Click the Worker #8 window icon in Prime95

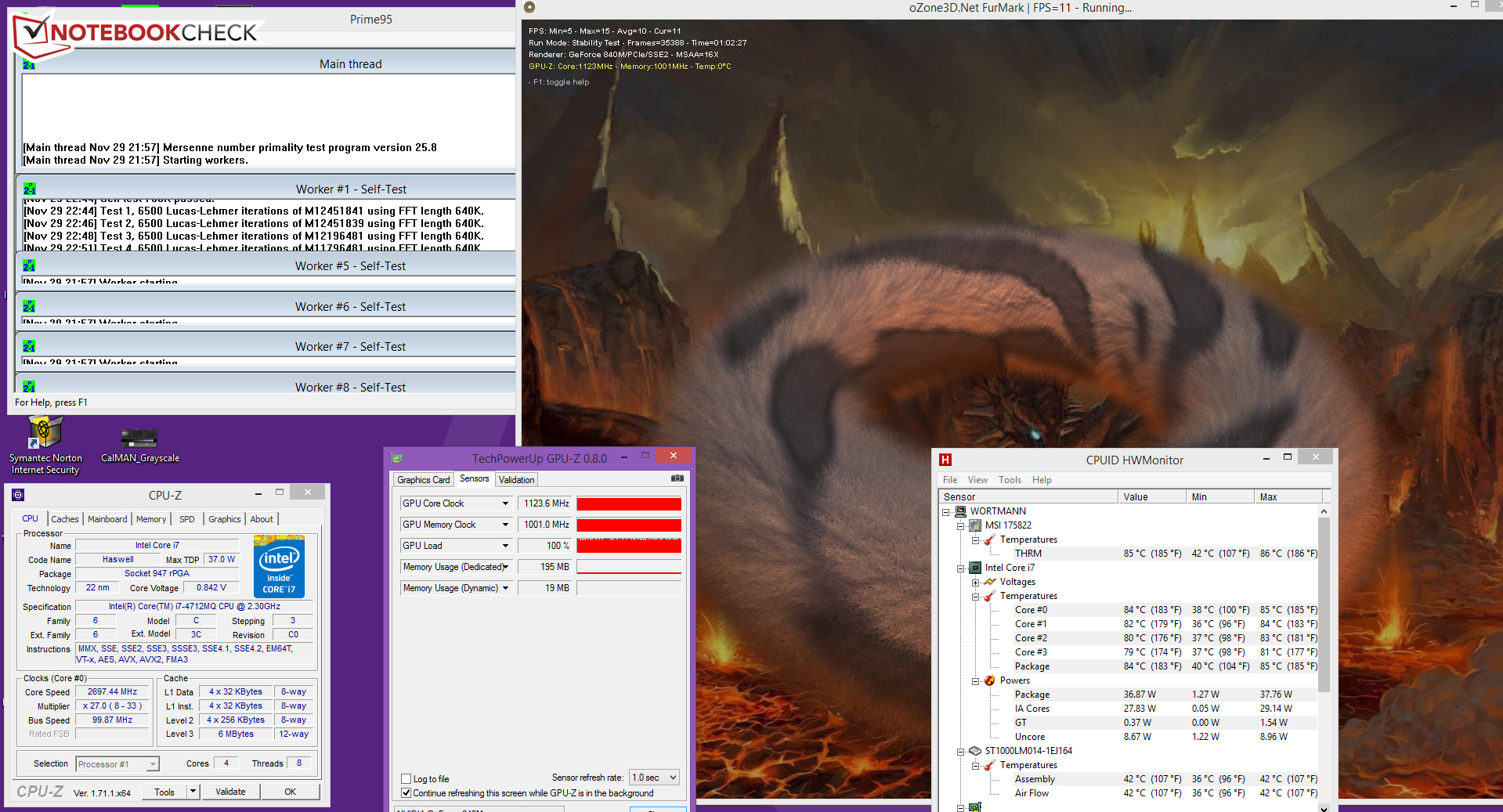tap(29, 388)
